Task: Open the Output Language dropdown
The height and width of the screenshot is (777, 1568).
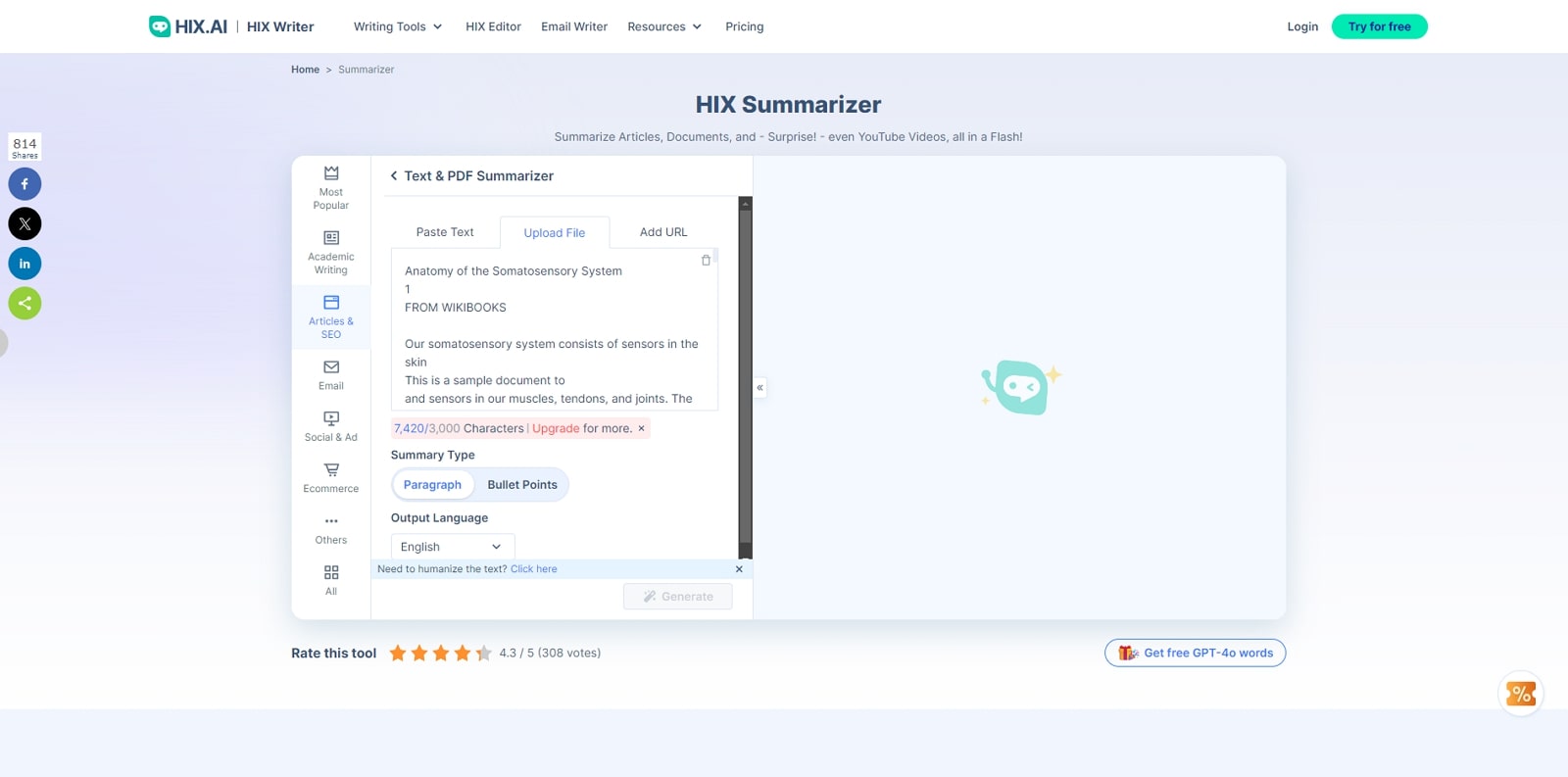Action: [452, 547]
